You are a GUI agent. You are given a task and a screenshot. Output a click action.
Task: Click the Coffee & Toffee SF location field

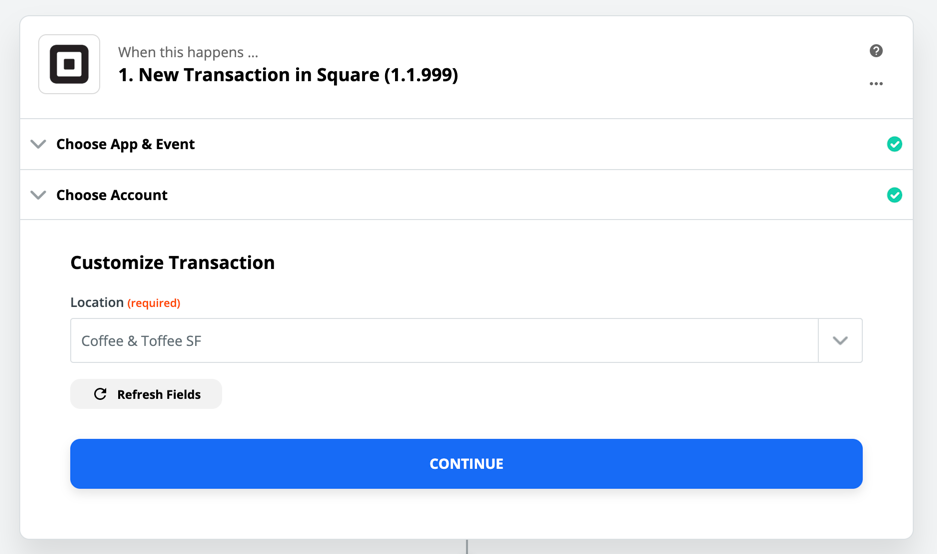(x=444, y=341)
